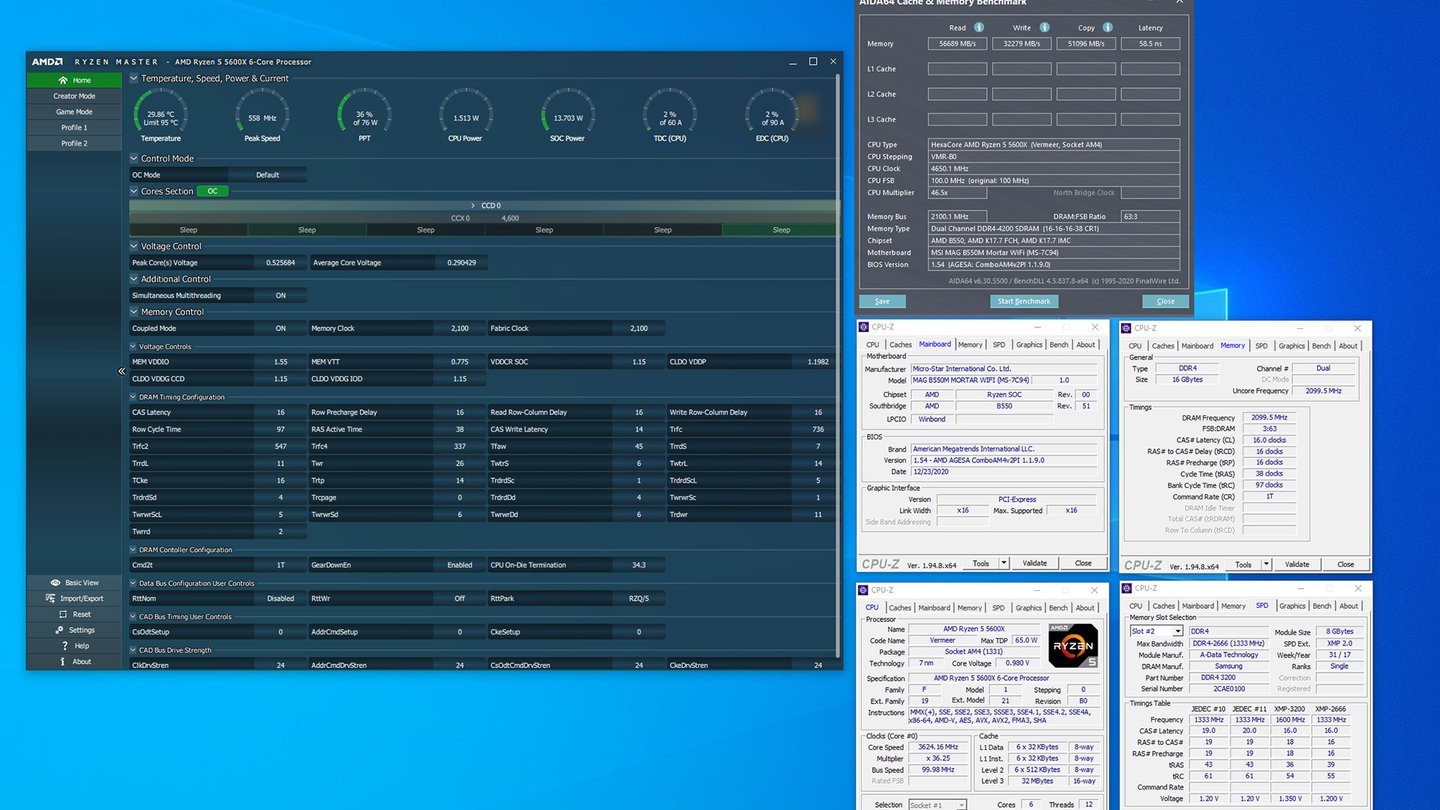Click Close button in AIDA64 window
1440x810 pixels.
pos(1166,301)
